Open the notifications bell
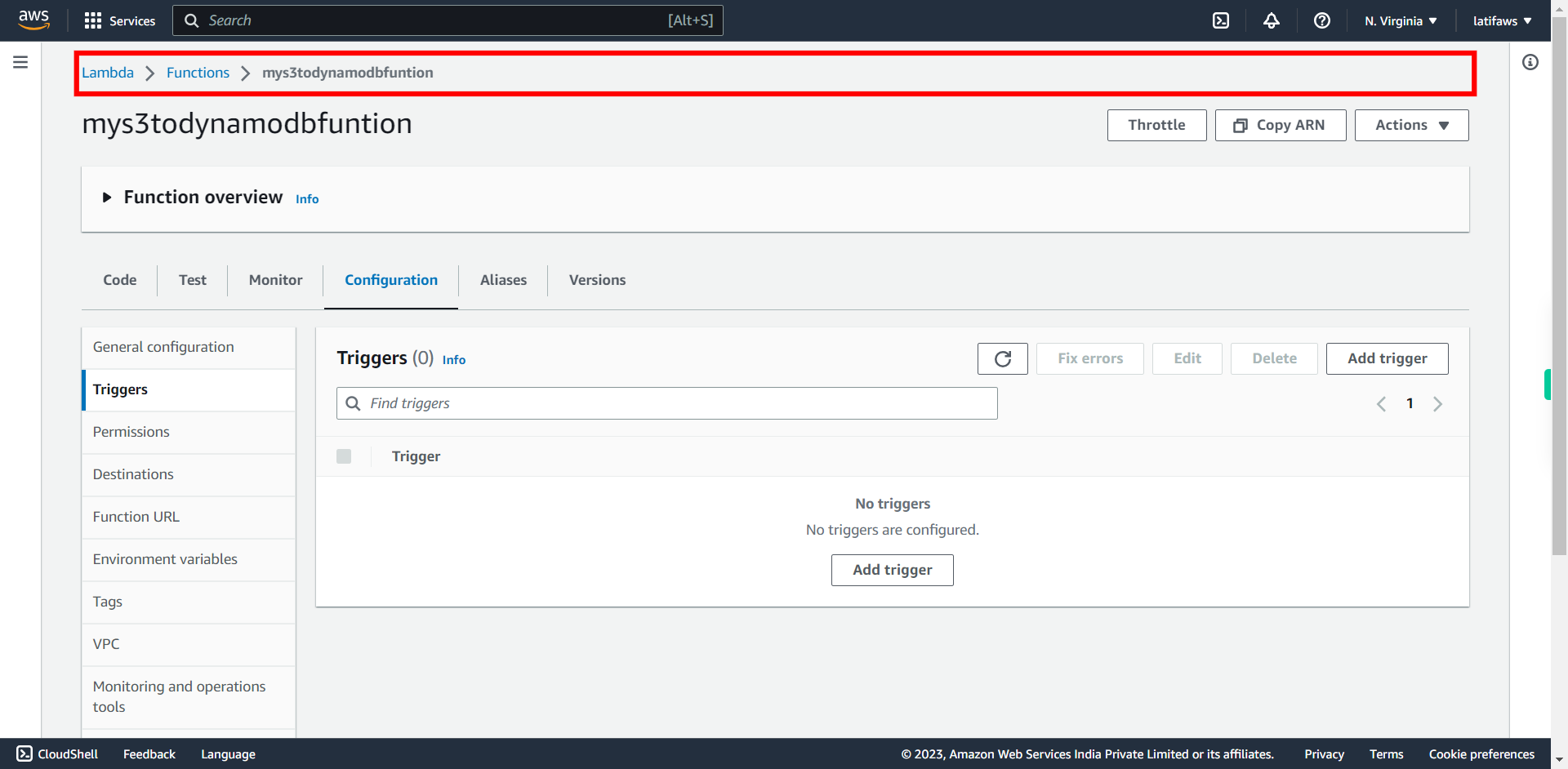This screenshot has height=769, width=1568. coord(1272,20)
